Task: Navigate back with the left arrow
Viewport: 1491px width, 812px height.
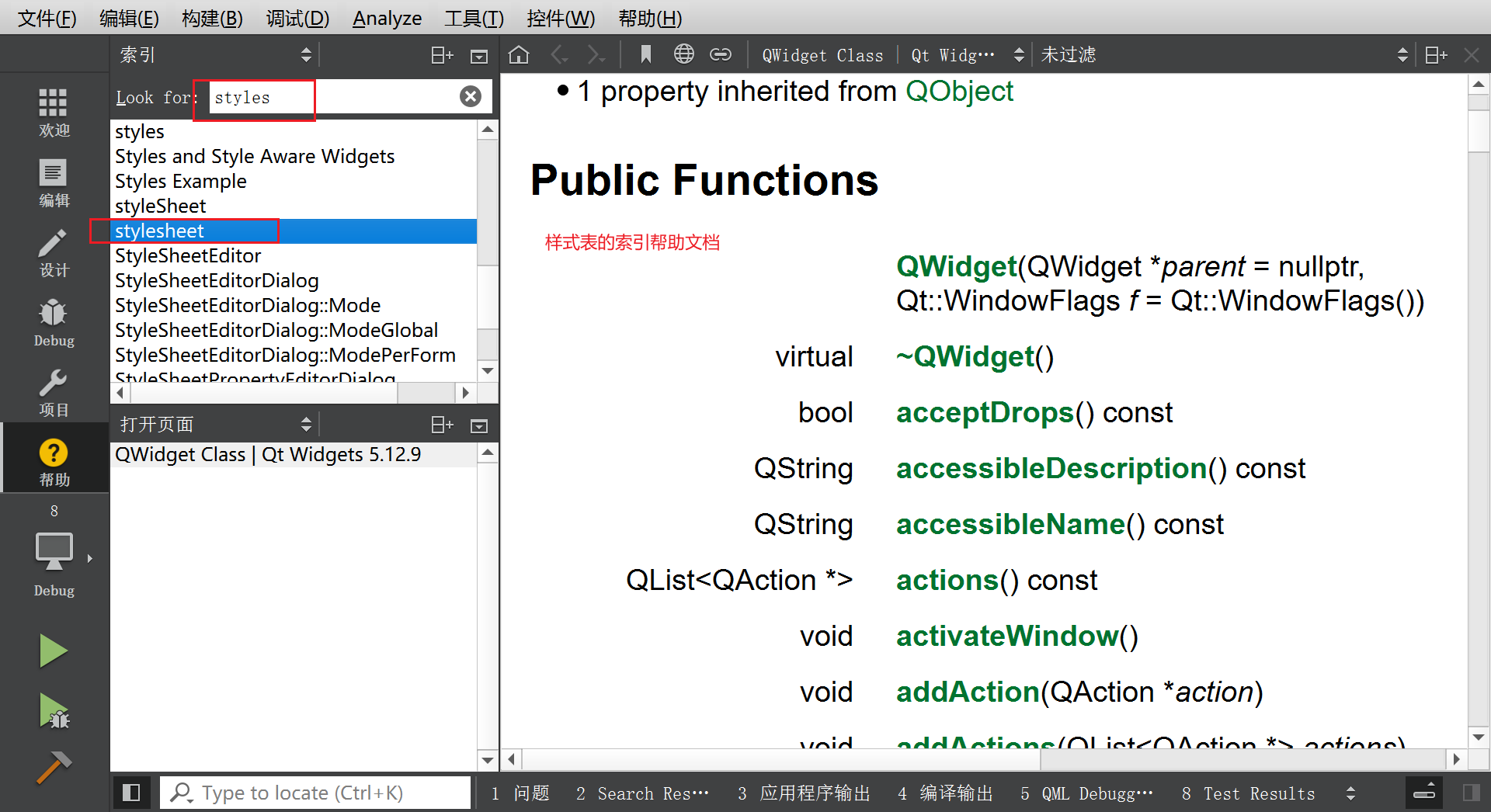Action: [558, 54]
